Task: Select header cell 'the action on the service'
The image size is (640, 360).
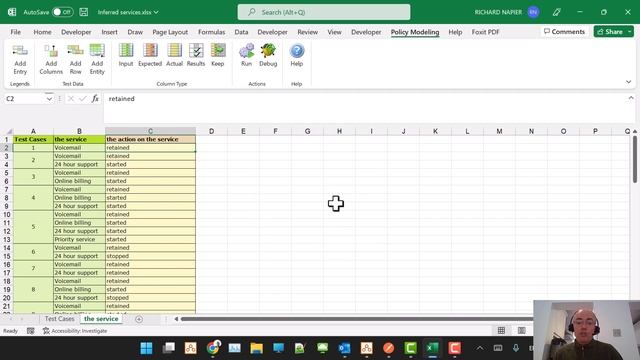Action: pyautogui.click(x=151, y=139)
